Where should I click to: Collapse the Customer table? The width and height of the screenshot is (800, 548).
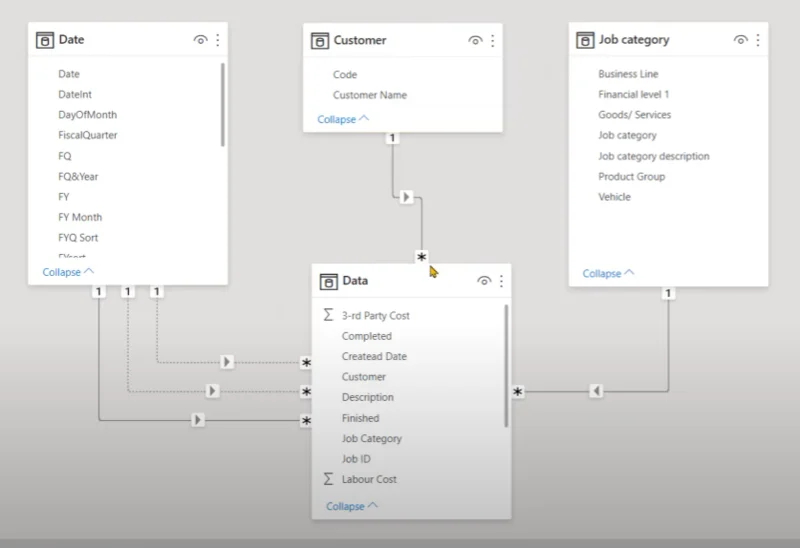pos(343,119)
